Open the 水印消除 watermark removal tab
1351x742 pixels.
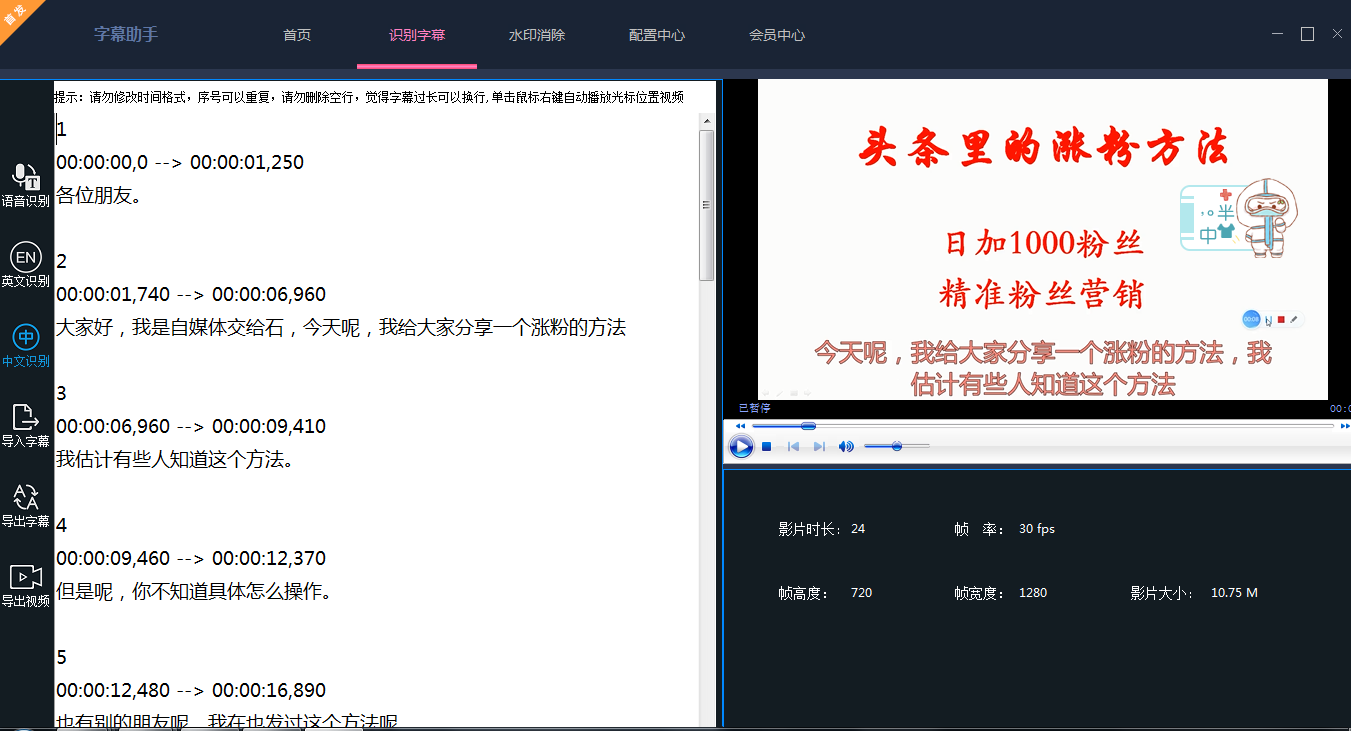point(537,35)
